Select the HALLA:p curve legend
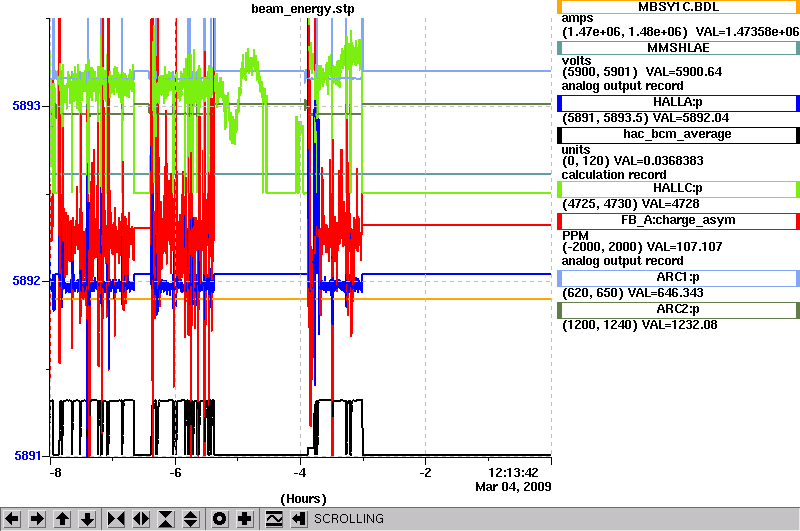This screenshot has width=800, height=531. pos(678,103)
